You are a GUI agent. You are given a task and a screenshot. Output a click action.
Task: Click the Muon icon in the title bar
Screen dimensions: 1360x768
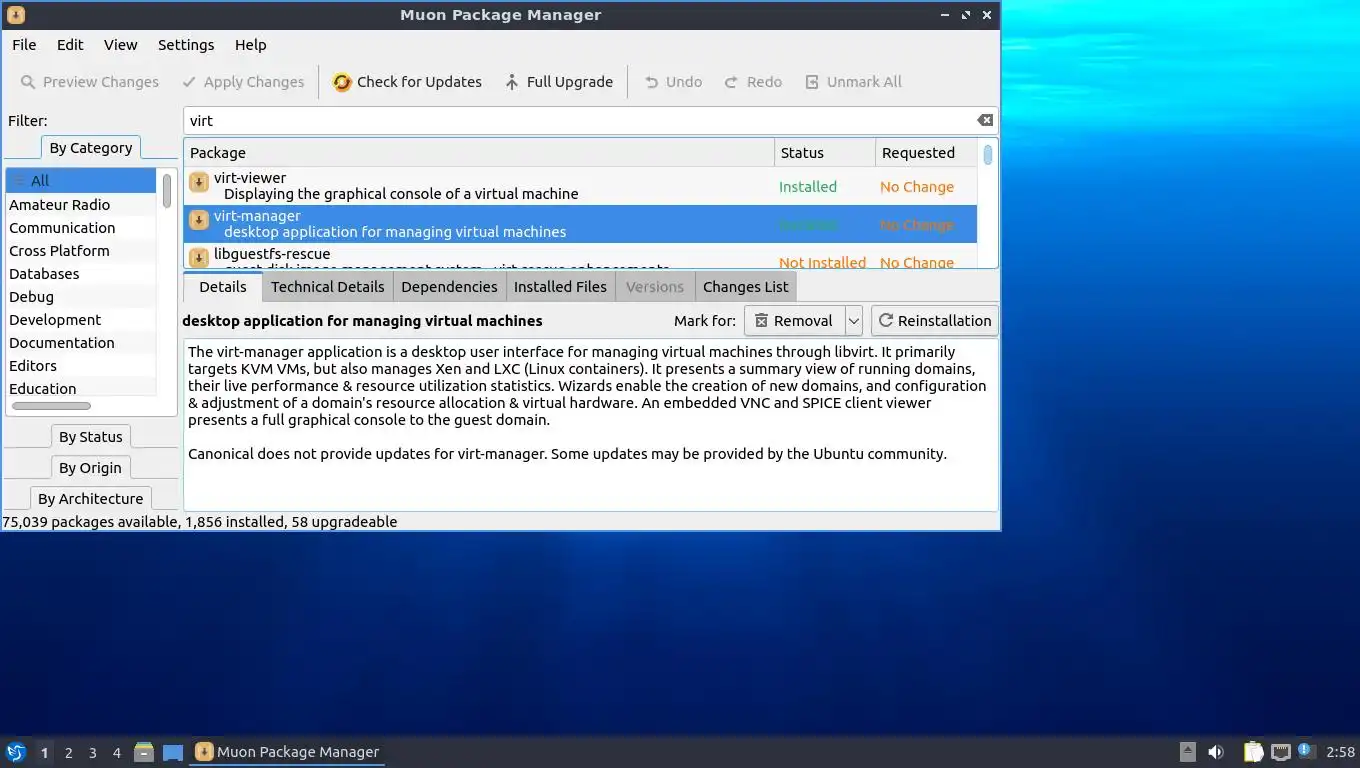click(15, 15)
